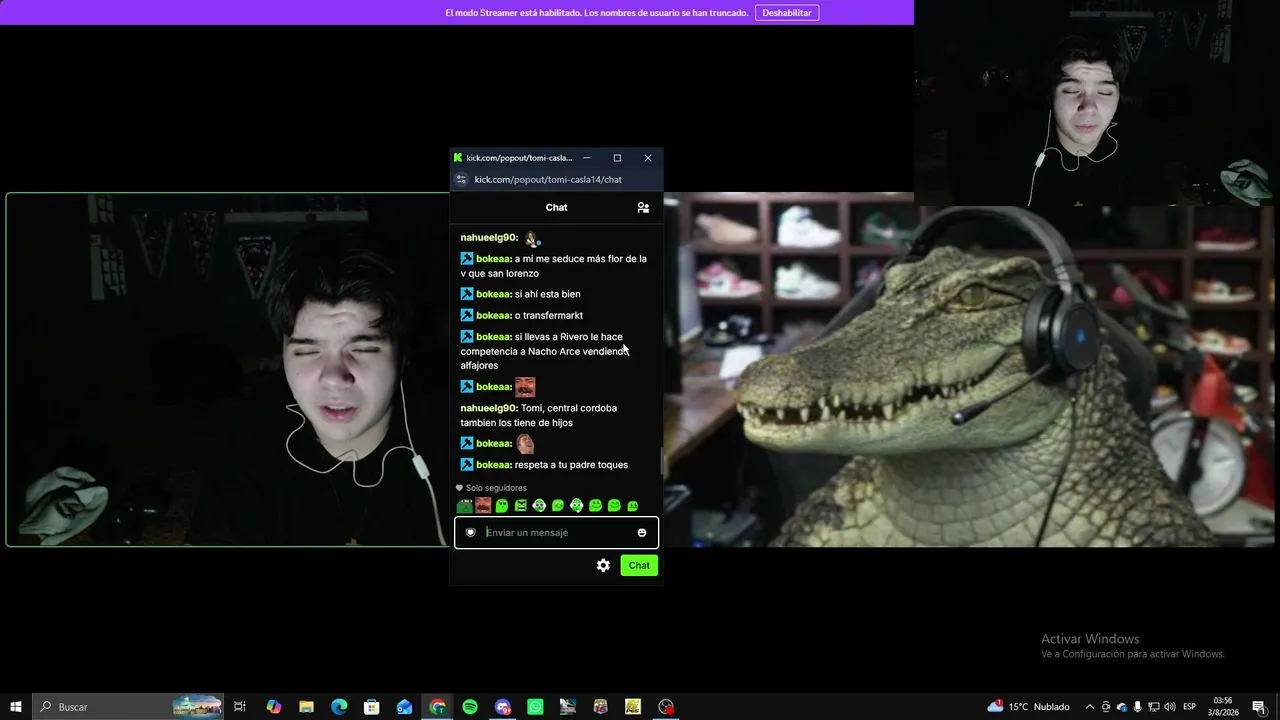Viewport: 1280px width, 720px height.
Task: Switch the ESP input language
Action: [x=1190, y=707]
